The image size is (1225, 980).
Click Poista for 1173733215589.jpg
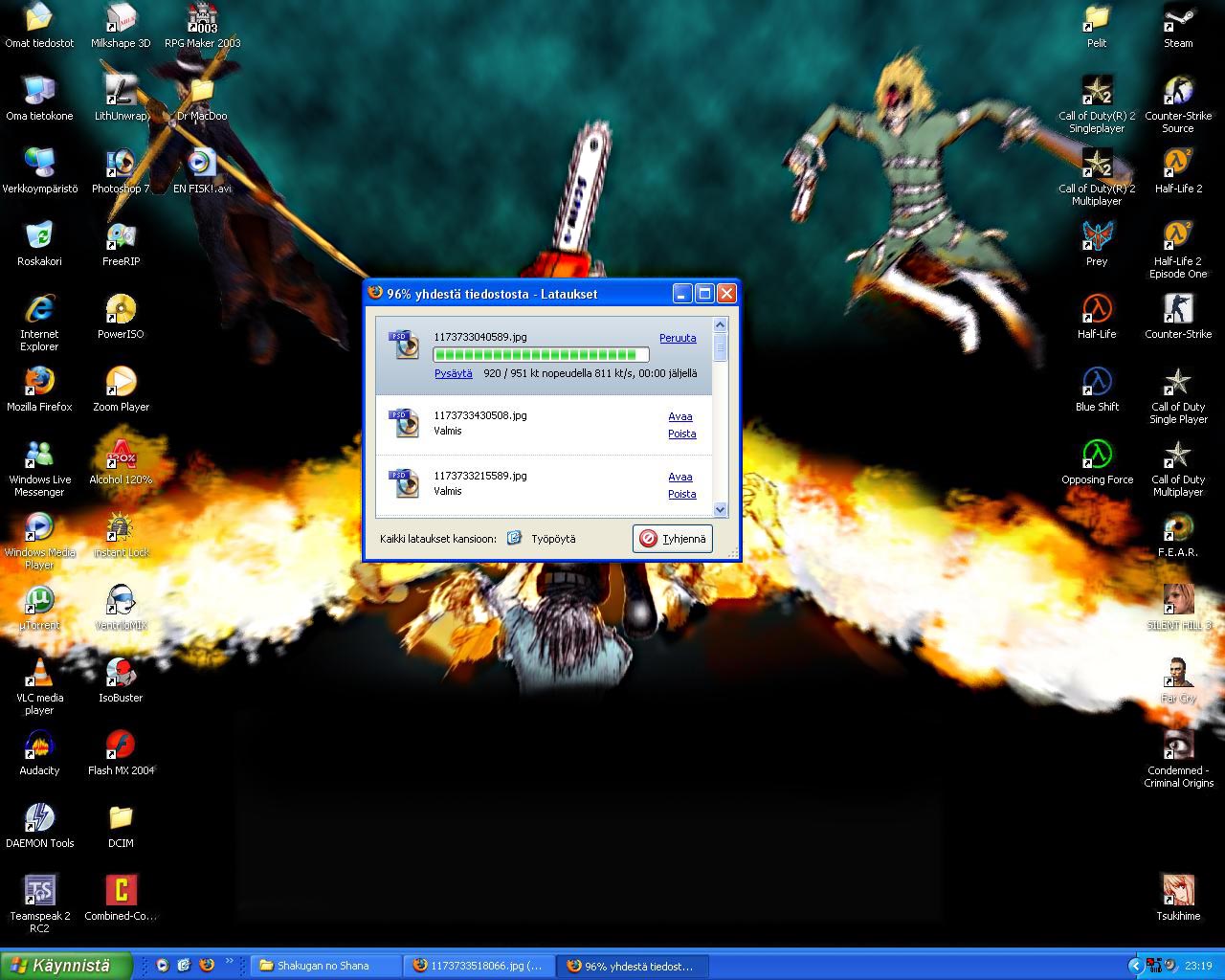681,494
